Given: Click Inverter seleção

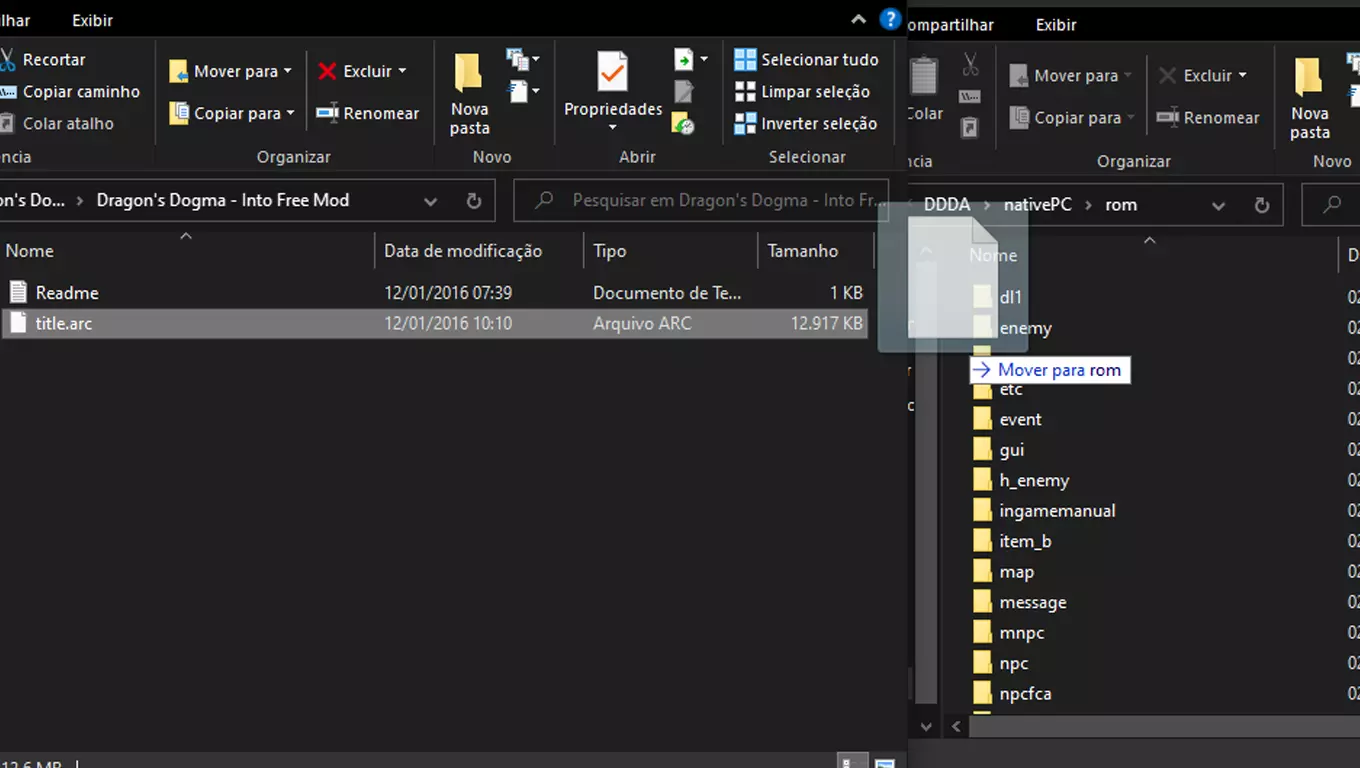Looking at the screenshot, I should point(806,124).
